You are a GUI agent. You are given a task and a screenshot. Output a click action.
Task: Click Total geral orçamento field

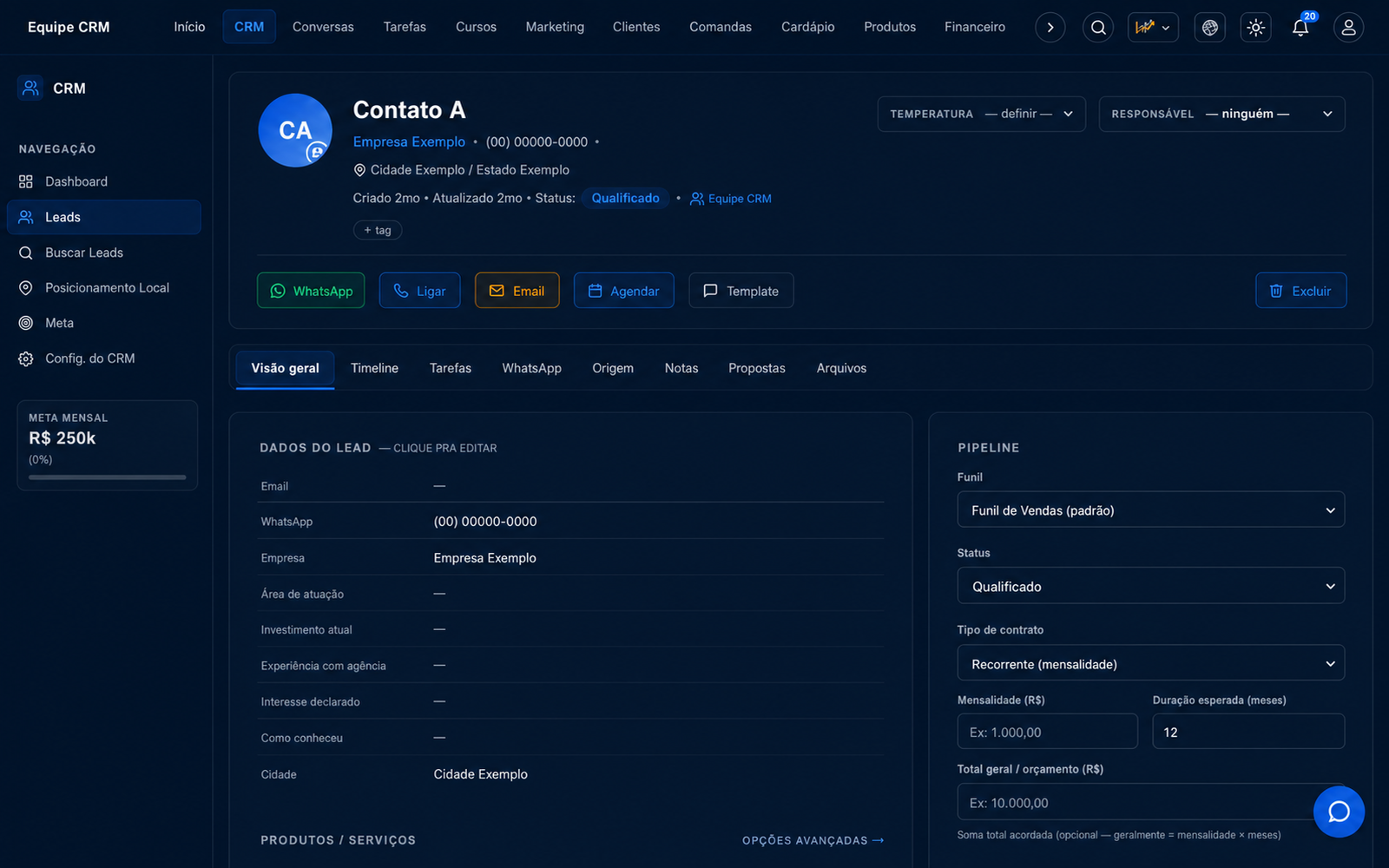1151,802
